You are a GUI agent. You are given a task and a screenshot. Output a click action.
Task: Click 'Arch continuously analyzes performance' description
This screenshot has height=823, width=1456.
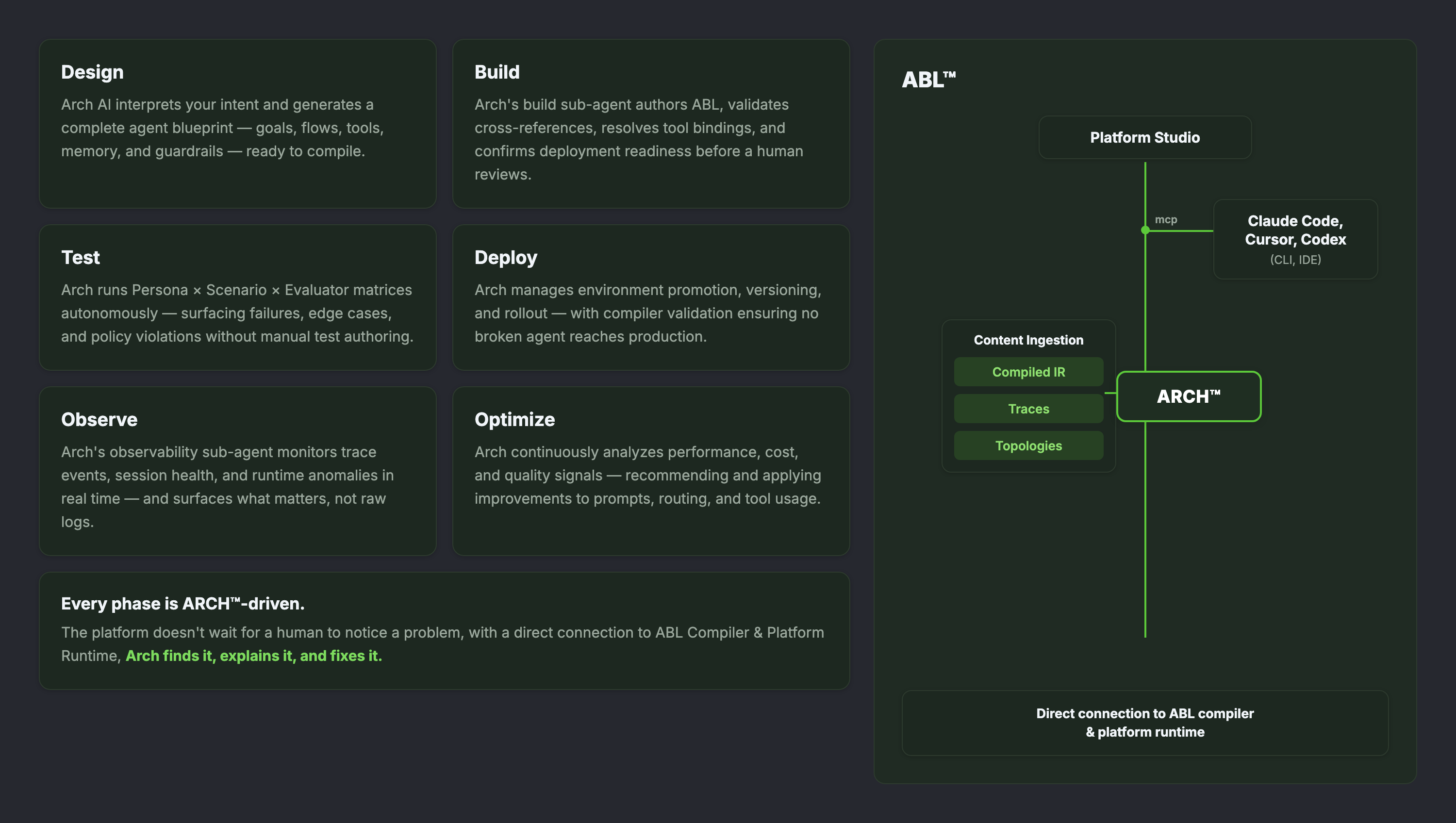648,476
